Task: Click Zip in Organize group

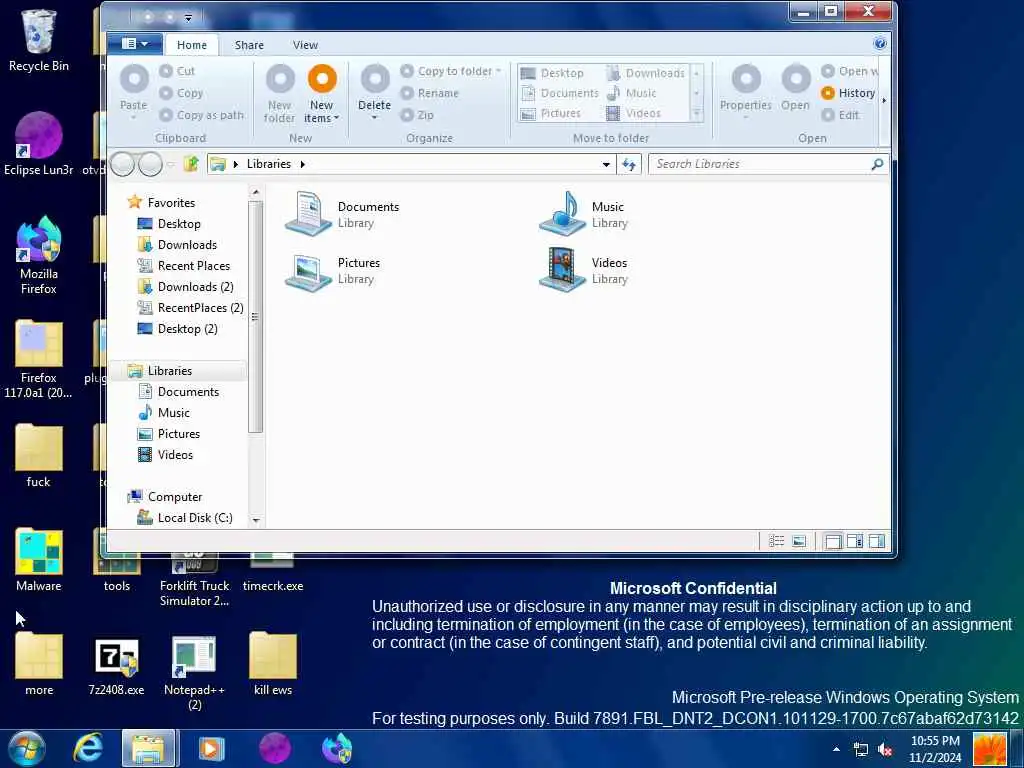Action: pyautogui.click(x=417, y=116)
